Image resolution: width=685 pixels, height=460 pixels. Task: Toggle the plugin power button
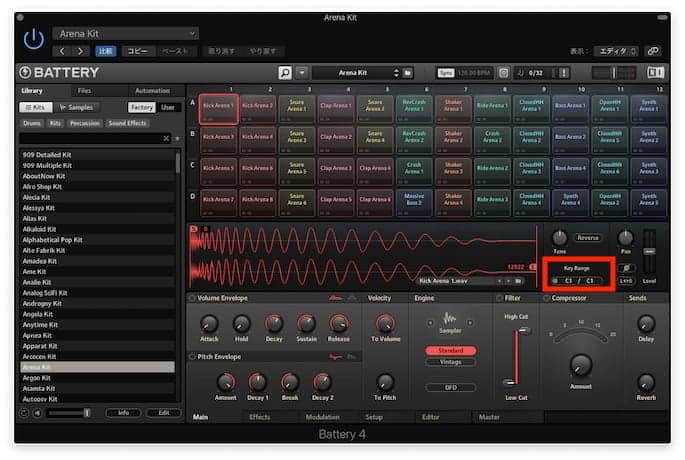[x=34, y=39]
